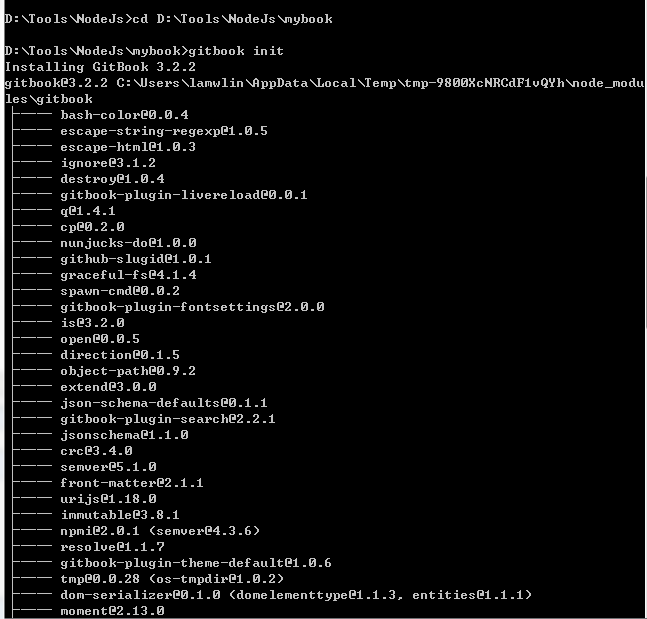Select gitbook-plugin-fontsettings@2.0.0 entry
The image size is (647, 619).
[x=192, y=307]
